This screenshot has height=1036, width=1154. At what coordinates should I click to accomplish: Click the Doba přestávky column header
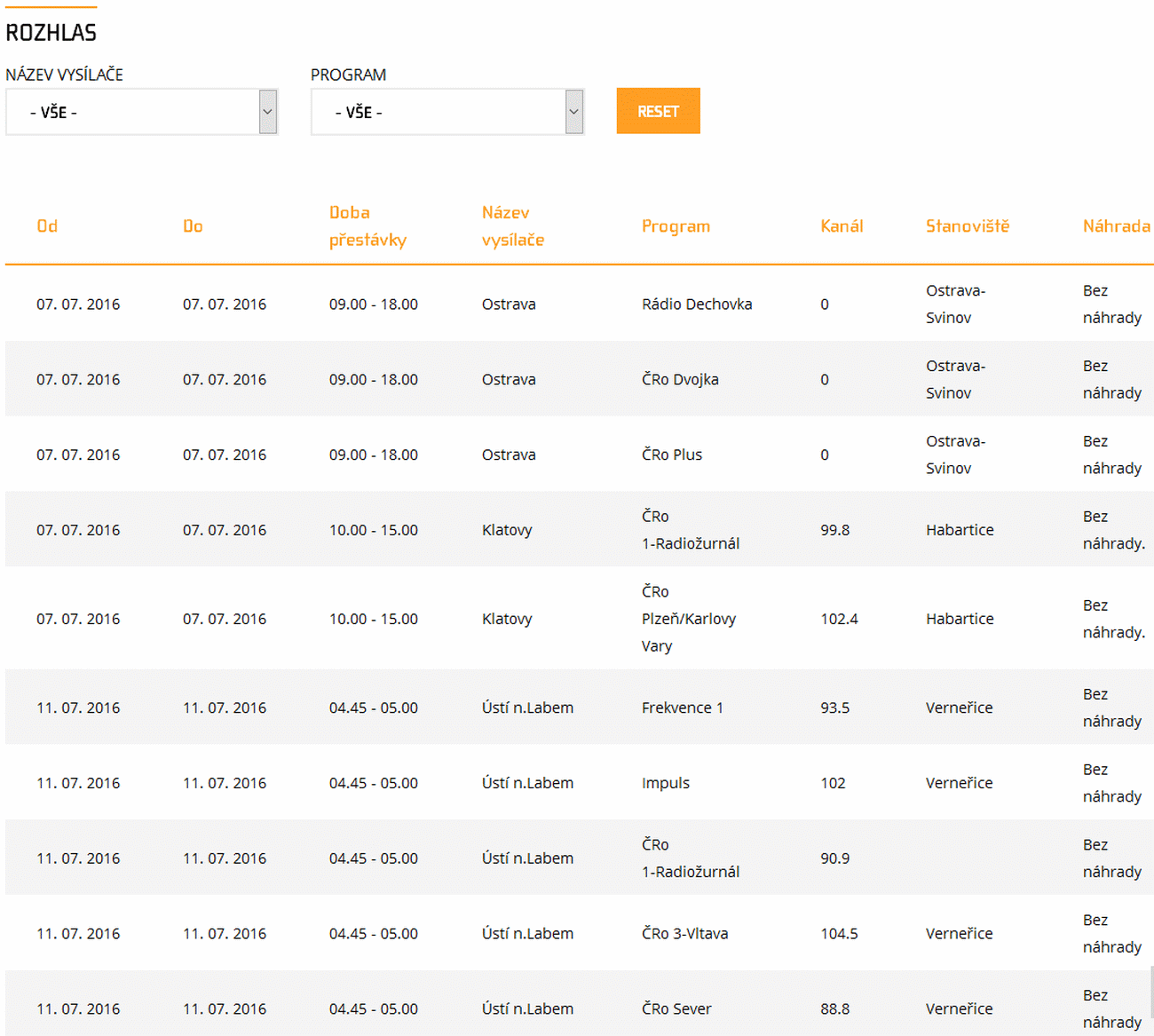point(368,226)
